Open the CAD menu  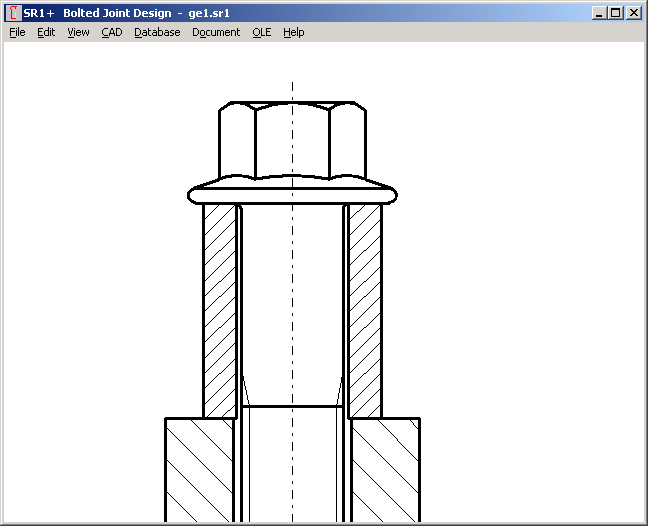(x=111, y=32)
